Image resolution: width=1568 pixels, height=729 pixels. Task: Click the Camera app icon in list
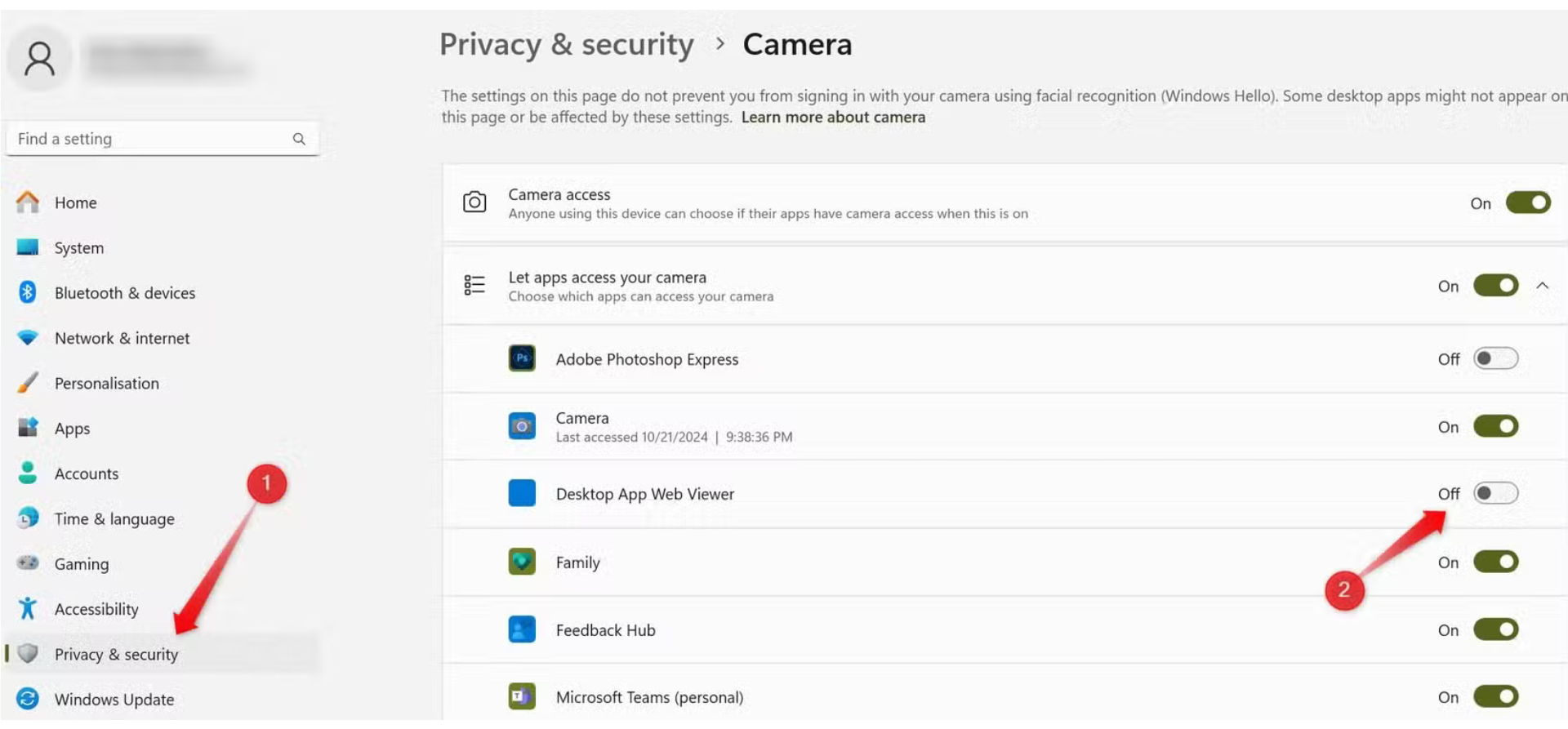click(522, 426)
